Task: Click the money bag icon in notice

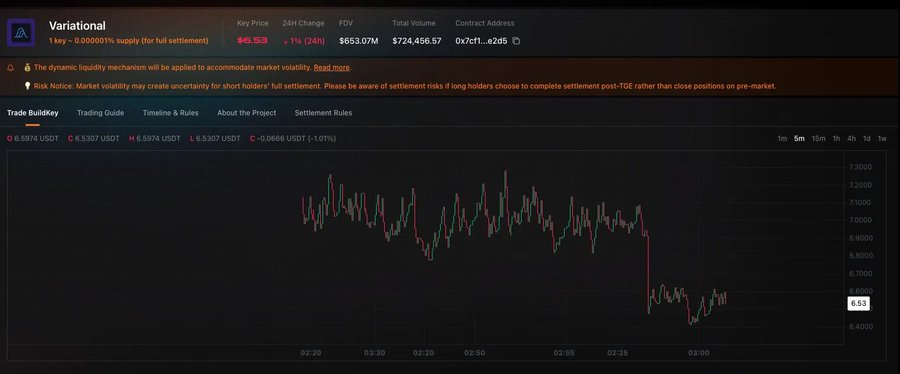Action: point(28,68)
